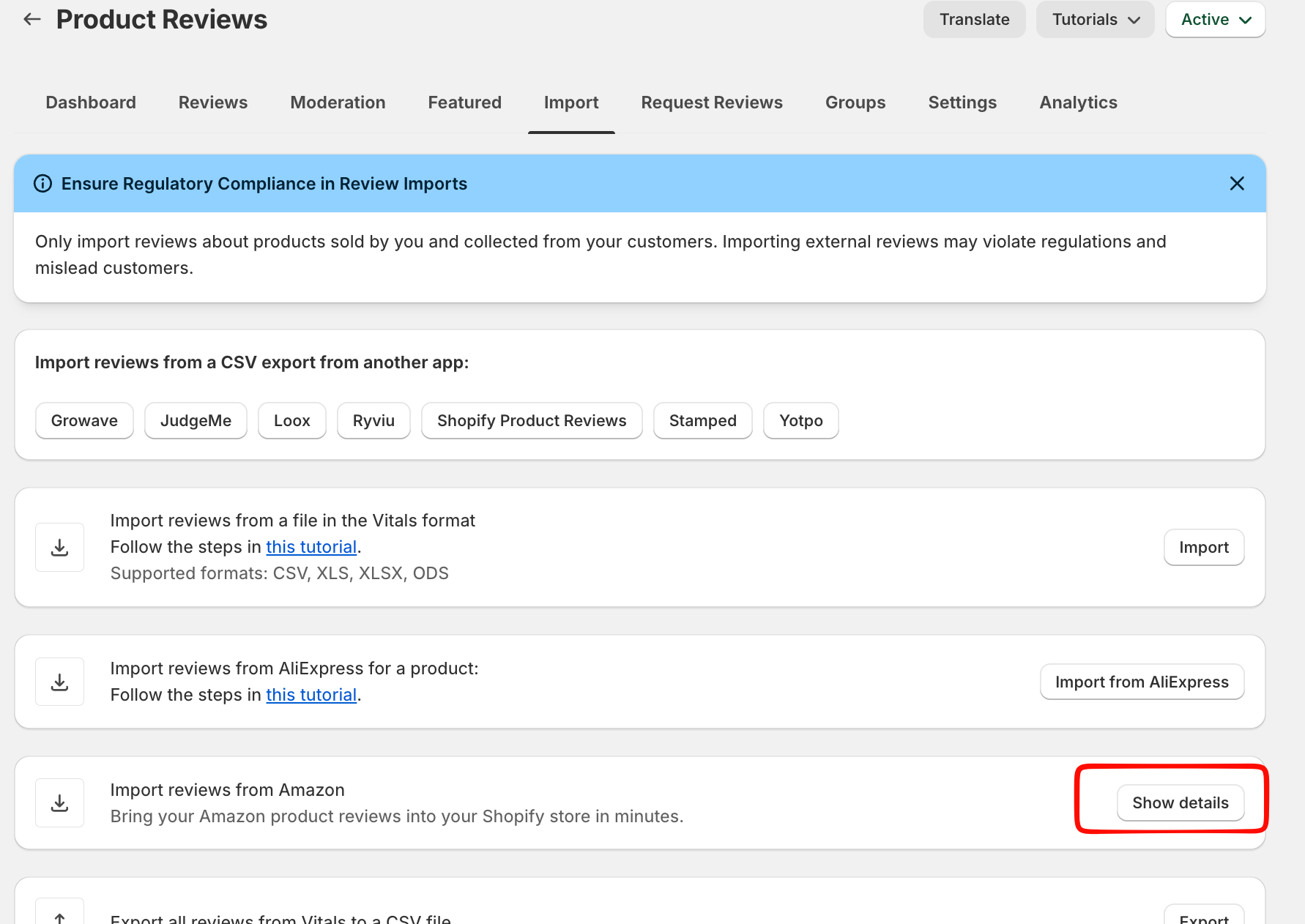The image size is (1305, 924).
Task: Click 'Supported formats: CSV, XLS, XLSX, ODS' text
Action: 280,574
